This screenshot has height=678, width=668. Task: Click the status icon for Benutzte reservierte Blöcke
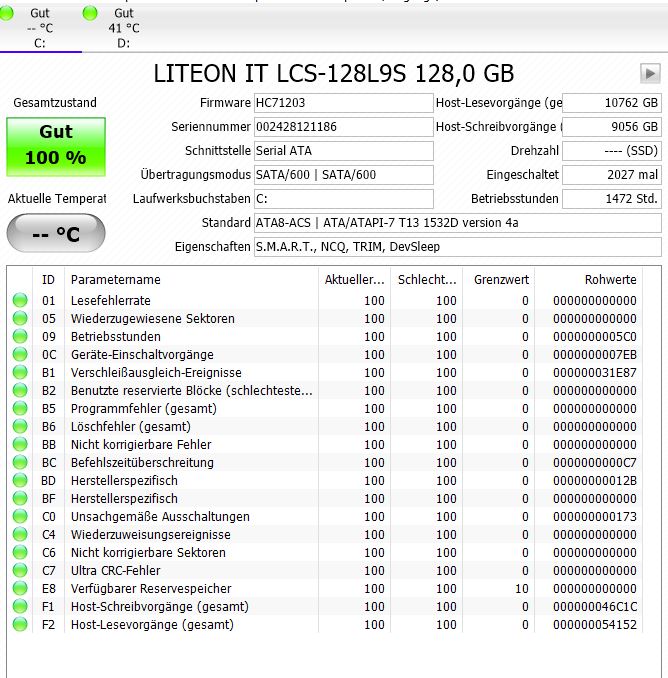pos(20,390)
